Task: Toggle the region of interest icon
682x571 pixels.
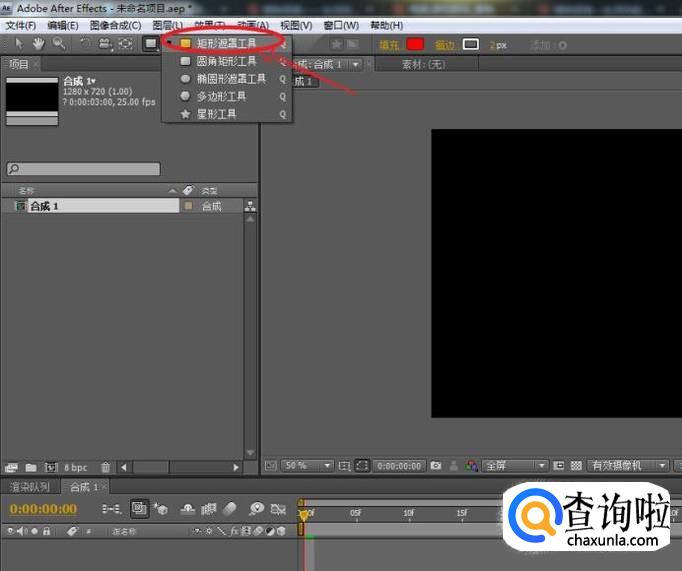Action: (x=558, y=466)
